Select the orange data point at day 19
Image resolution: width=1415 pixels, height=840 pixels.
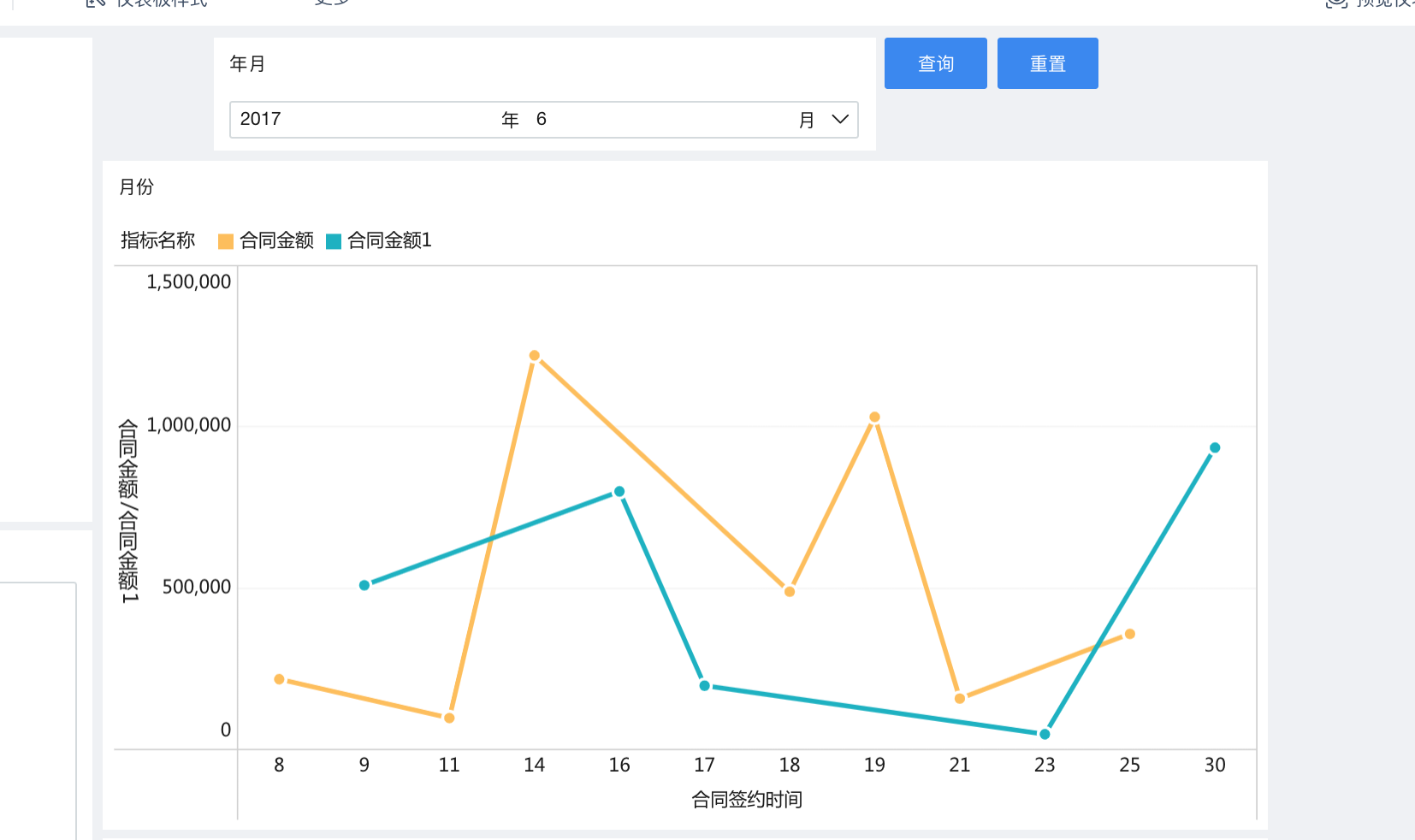(x=874, y=417)
